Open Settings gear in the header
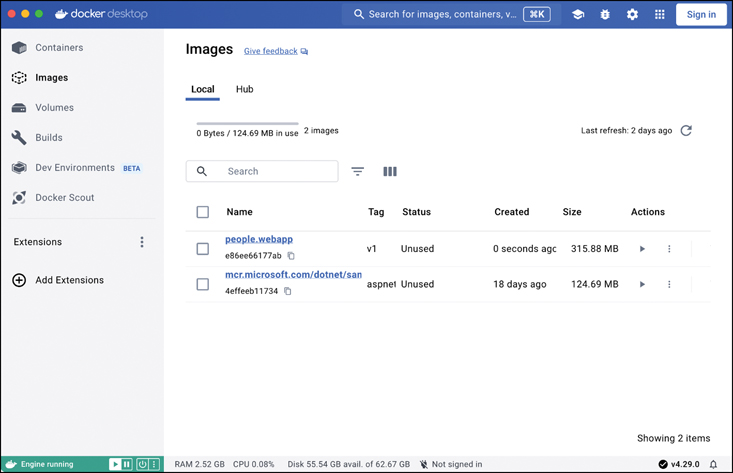The height and width of the screenshot is (473, 733). (x=632, y=15)
